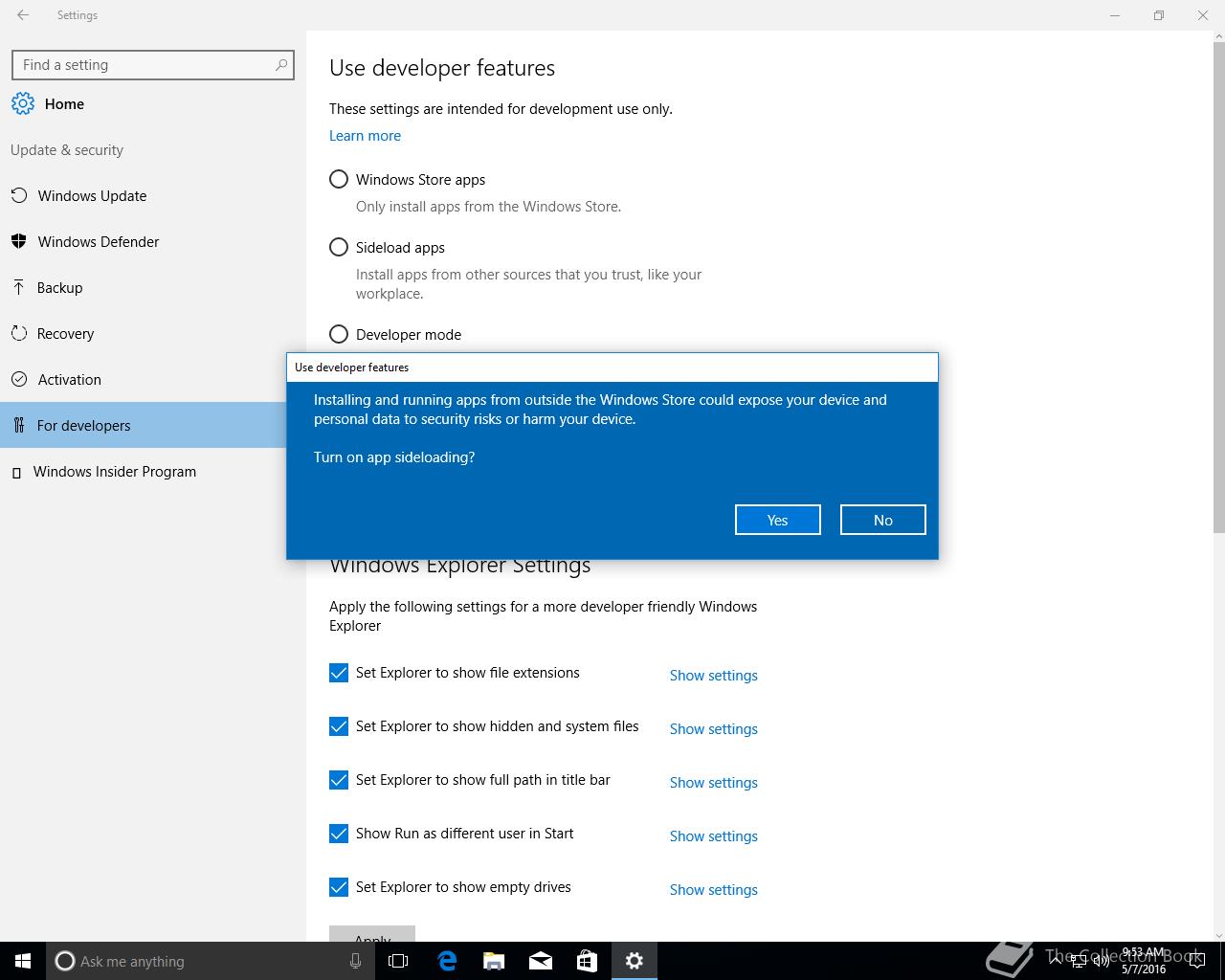Click the scrollbar down arrow
This screenshot has width=1225, height=980.
[x=1218, y=935]
